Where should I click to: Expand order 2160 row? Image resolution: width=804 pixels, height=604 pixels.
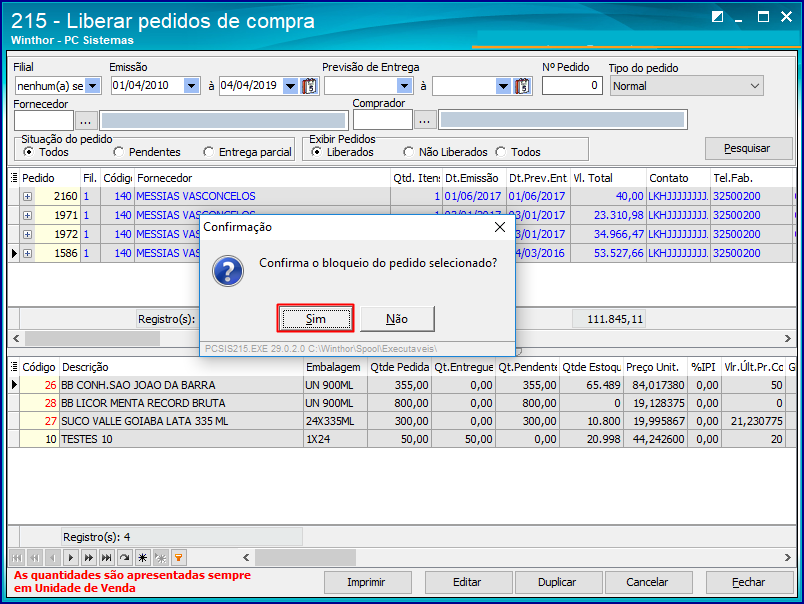point(27,196)
